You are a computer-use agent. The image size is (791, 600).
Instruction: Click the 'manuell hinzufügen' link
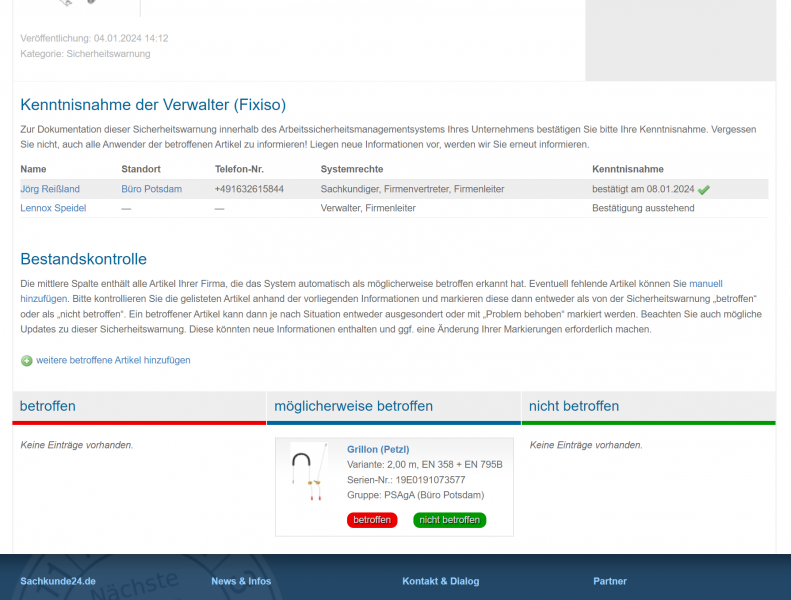click(705, 284)
